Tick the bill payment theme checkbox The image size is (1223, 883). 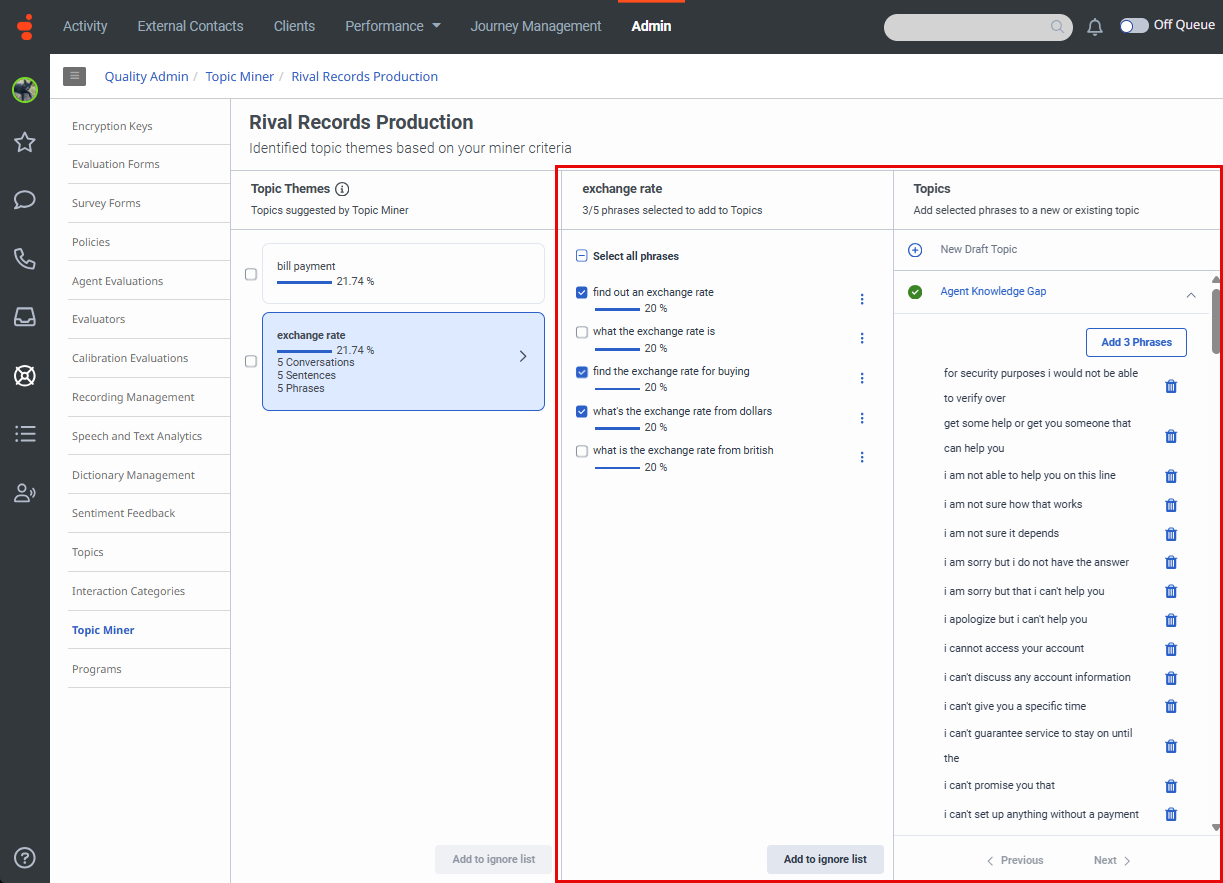[251, 274]
